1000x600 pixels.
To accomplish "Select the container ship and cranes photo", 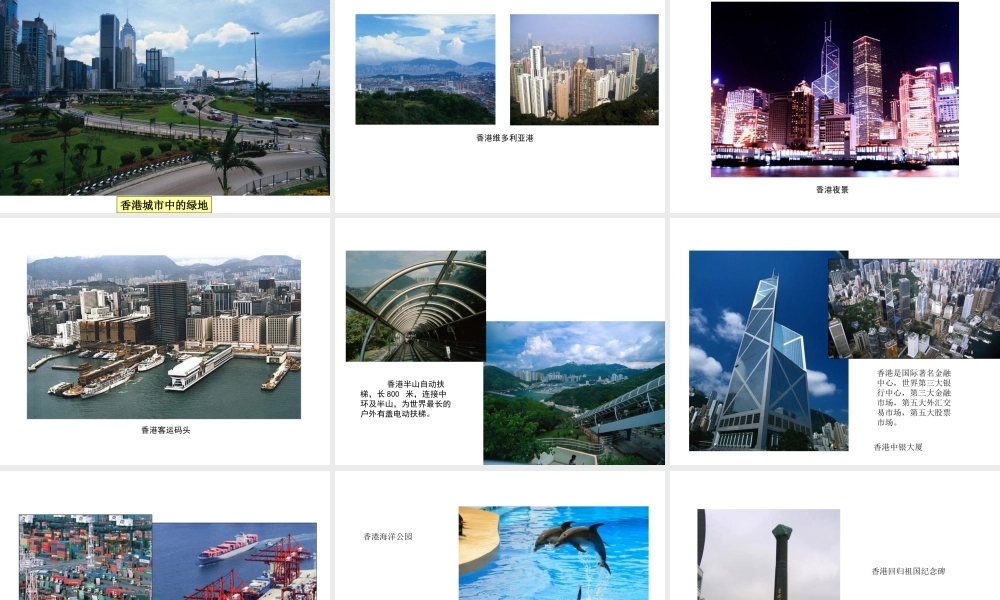I will click(234, 562).
